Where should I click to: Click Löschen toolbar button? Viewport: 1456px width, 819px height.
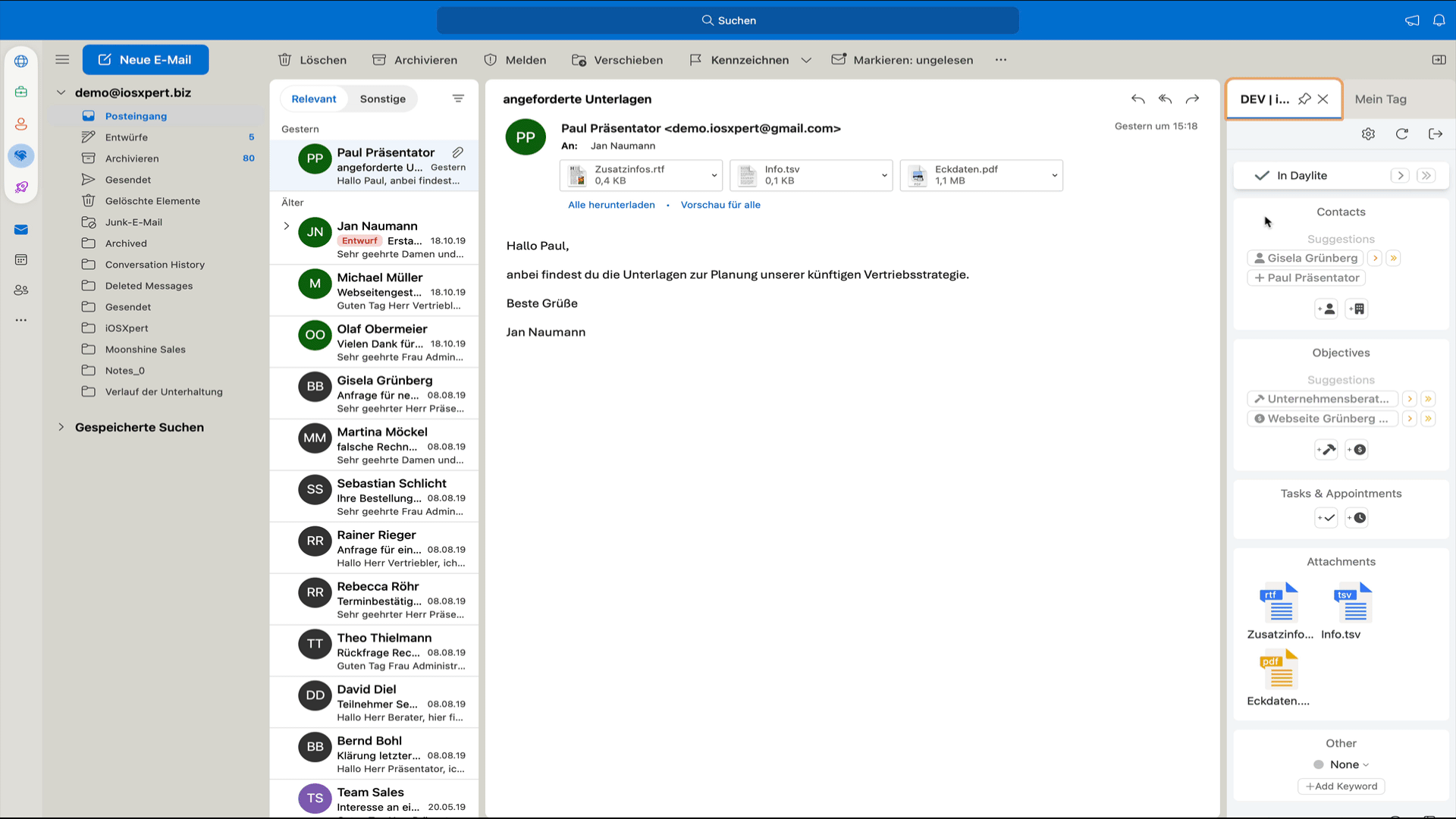click(312, 60)
